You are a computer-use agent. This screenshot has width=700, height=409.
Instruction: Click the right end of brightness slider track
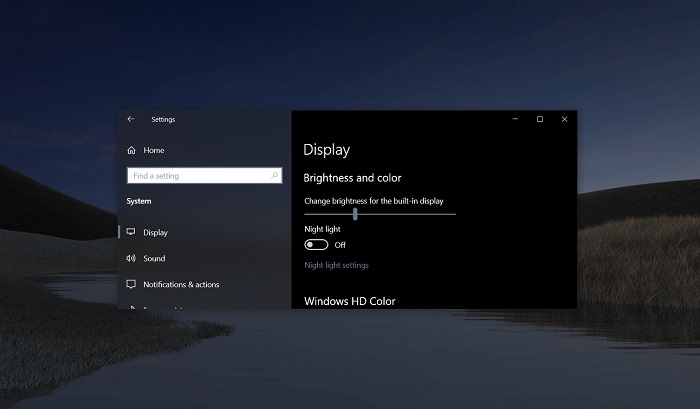click(x=453, y=213)
